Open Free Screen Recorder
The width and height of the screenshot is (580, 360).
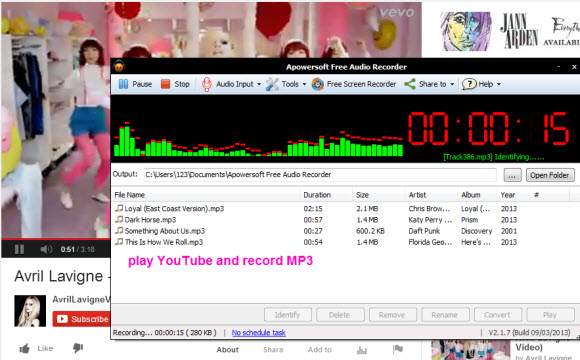(354, 84)
